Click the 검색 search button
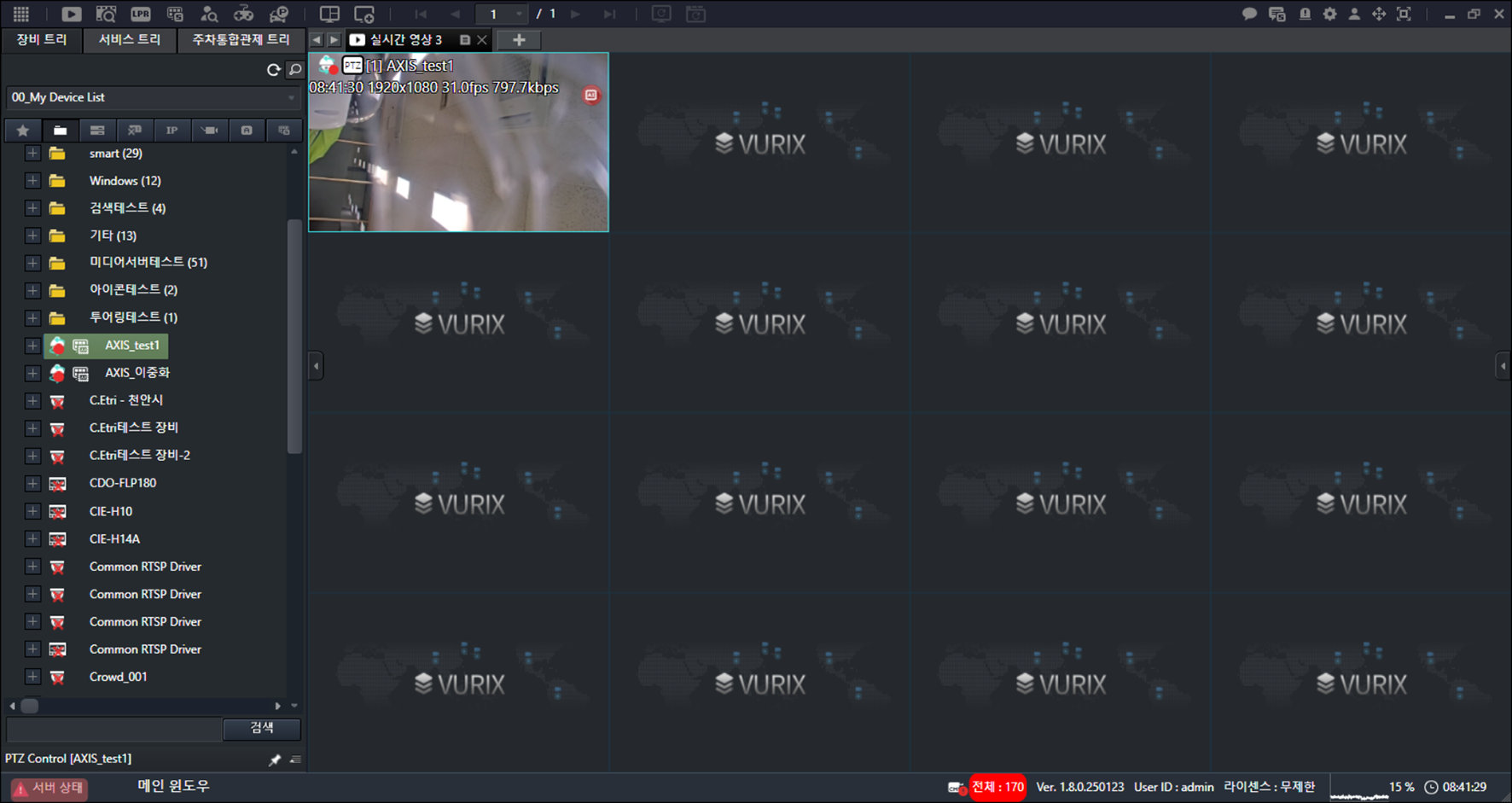The width and height of the screenshot is (1512, 803). point(262,728)
